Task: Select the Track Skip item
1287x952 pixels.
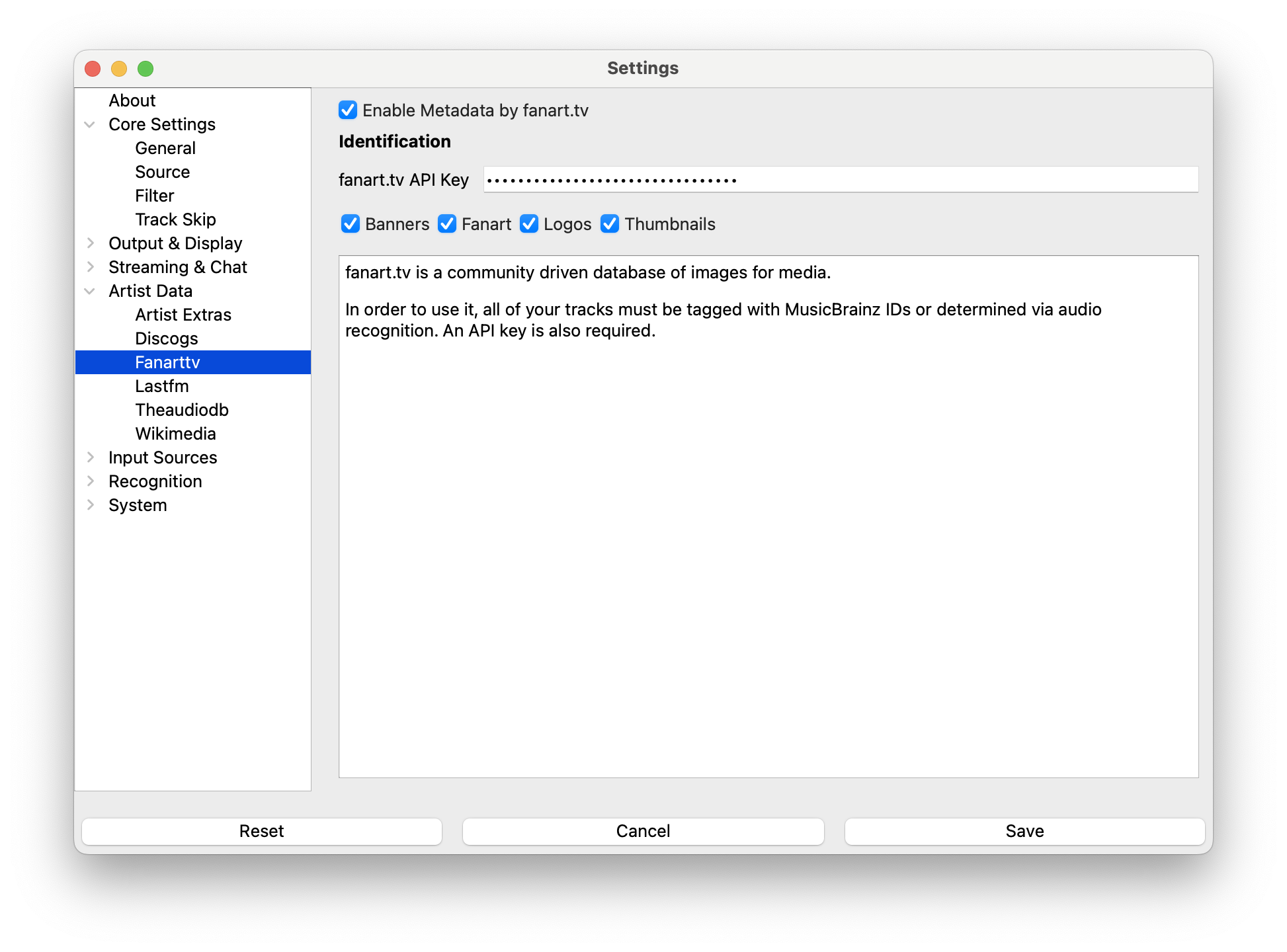Action: 176,219
